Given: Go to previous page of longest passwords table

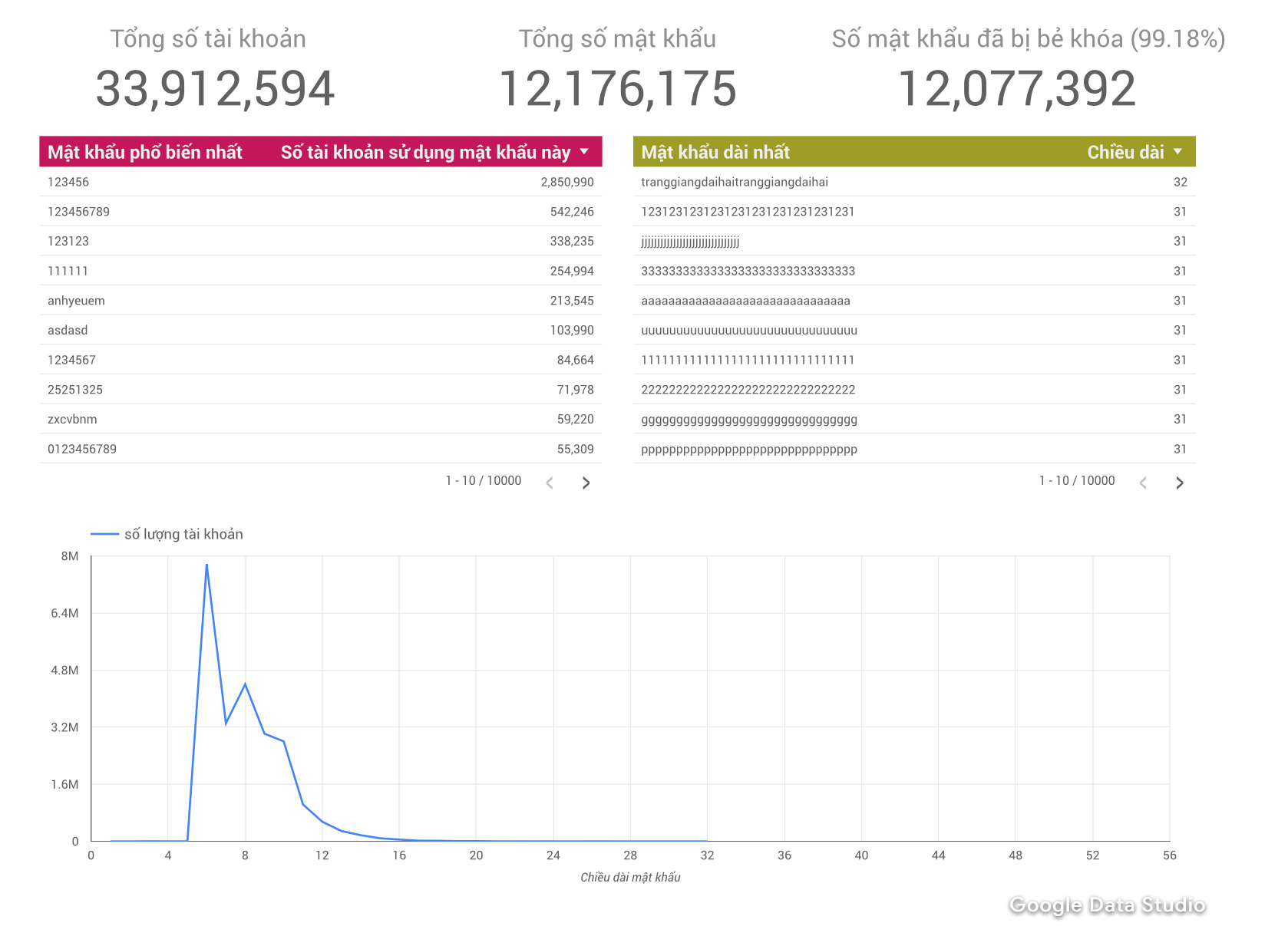Looking at the screenshot, I should (1144, 483).
